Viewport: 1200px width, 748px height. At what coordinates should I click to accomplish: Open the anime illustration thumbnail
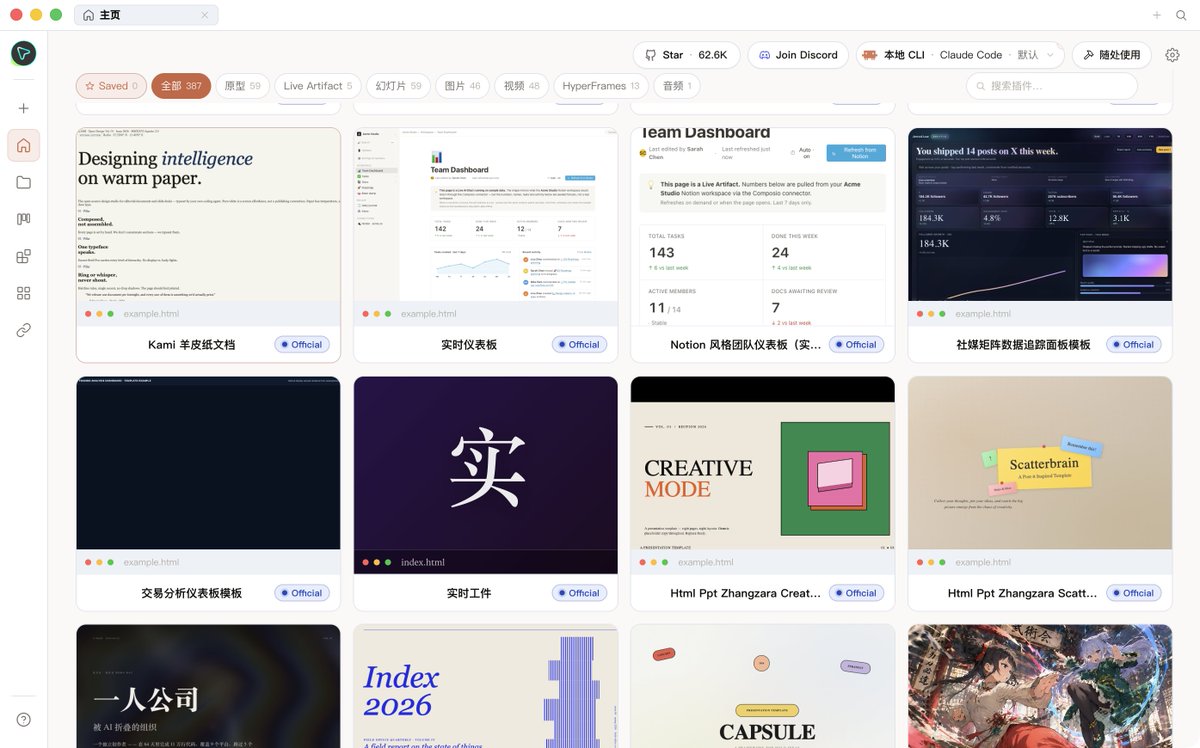[x=1040, y=686]
